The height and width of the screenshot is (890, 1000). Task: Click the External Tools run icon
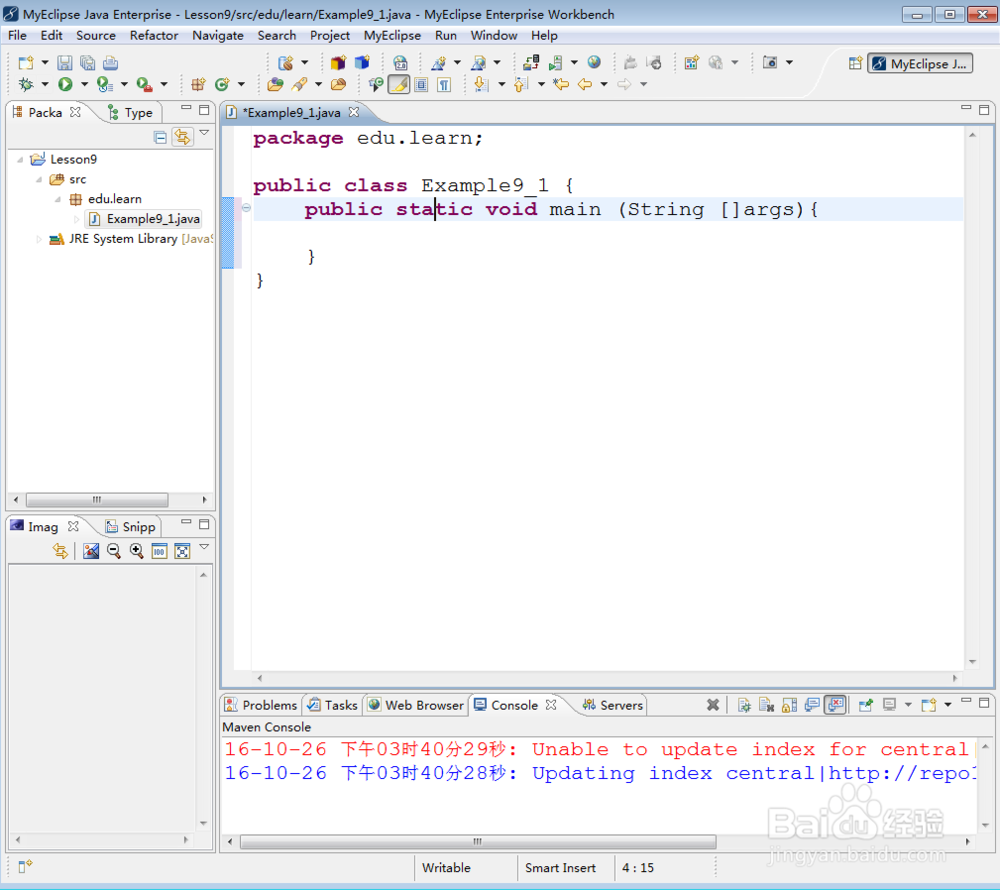pos(144,84)
